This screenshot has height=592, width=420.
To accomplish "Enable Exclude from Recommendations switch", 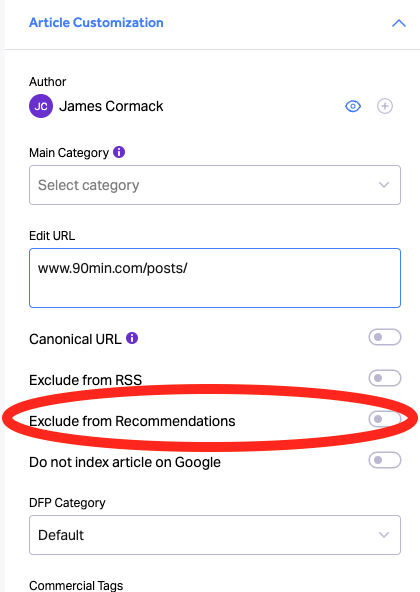I will tap(384, 419).
